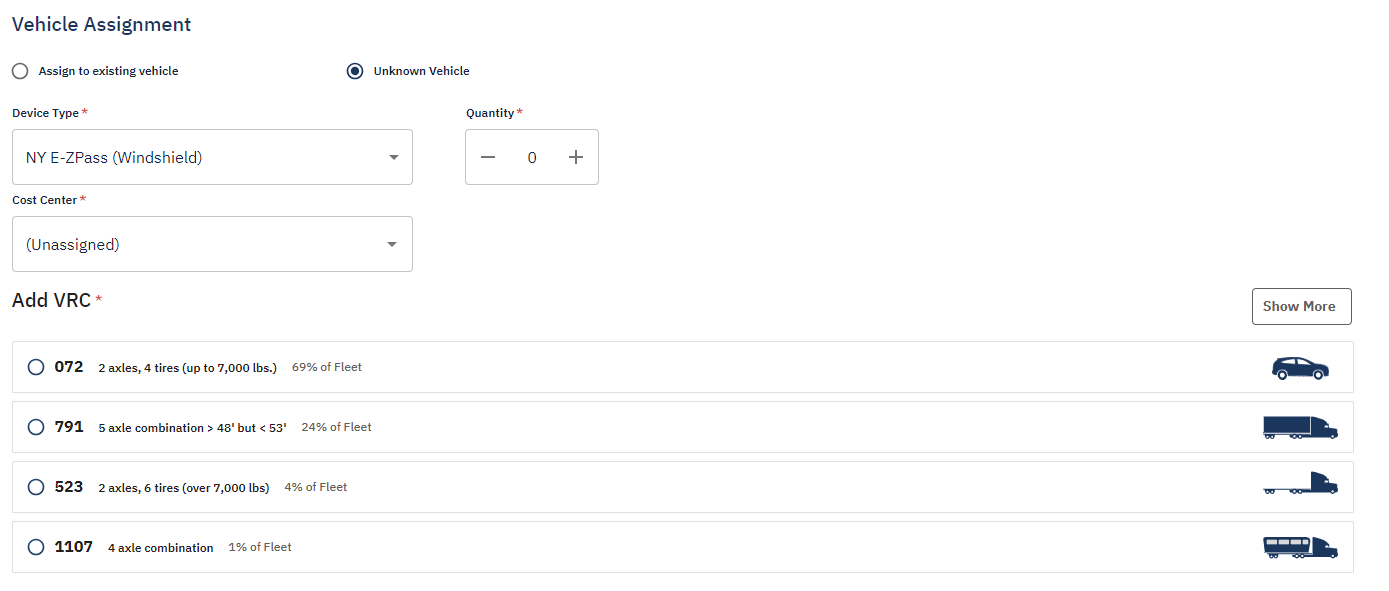Click the '2 axles, 4 tires' row description
This screenshot has width=1389, height=591.
187,368
